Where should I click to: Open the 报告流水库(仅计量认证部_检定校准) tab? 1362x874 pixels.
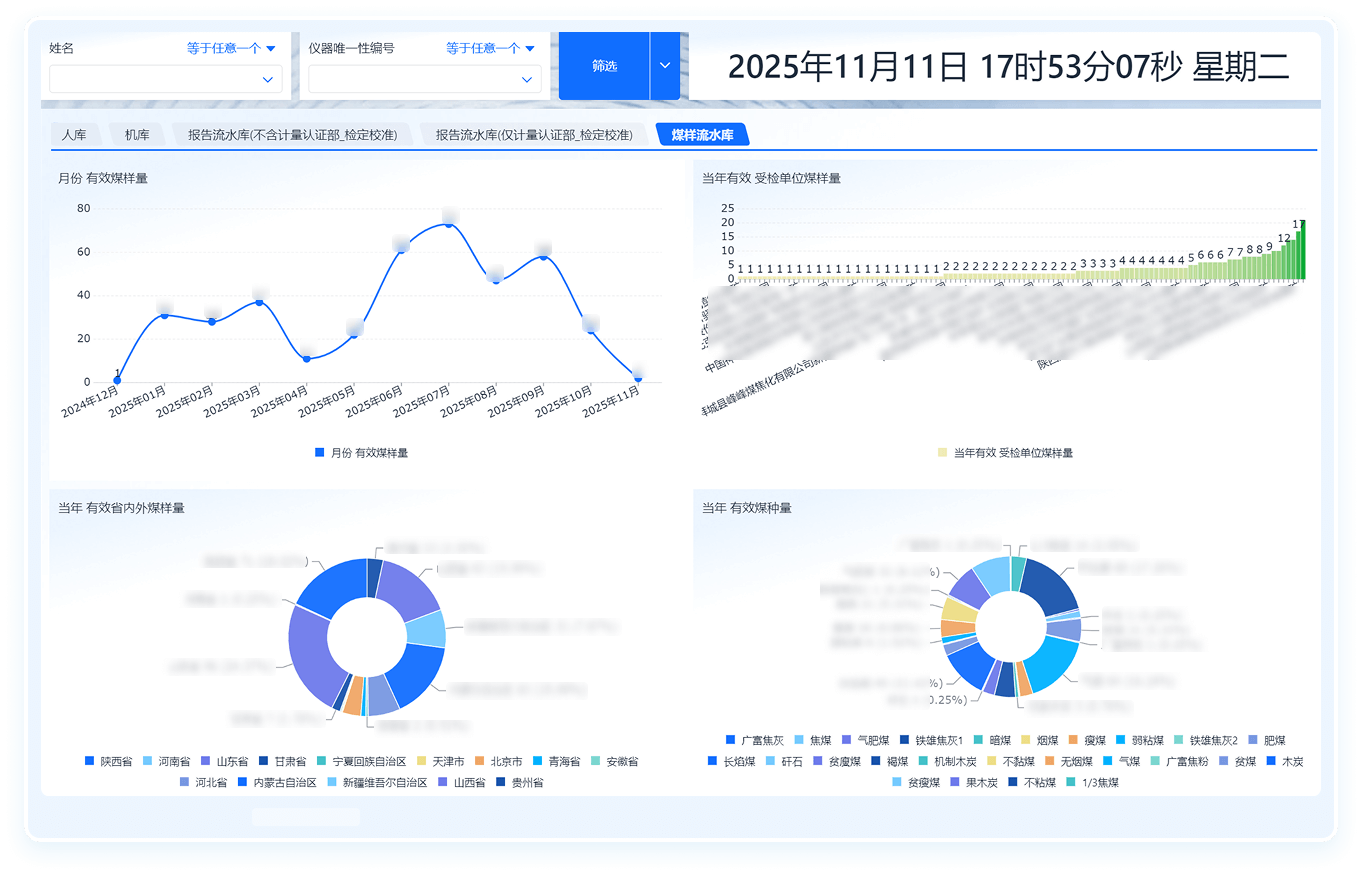[534, 135]
